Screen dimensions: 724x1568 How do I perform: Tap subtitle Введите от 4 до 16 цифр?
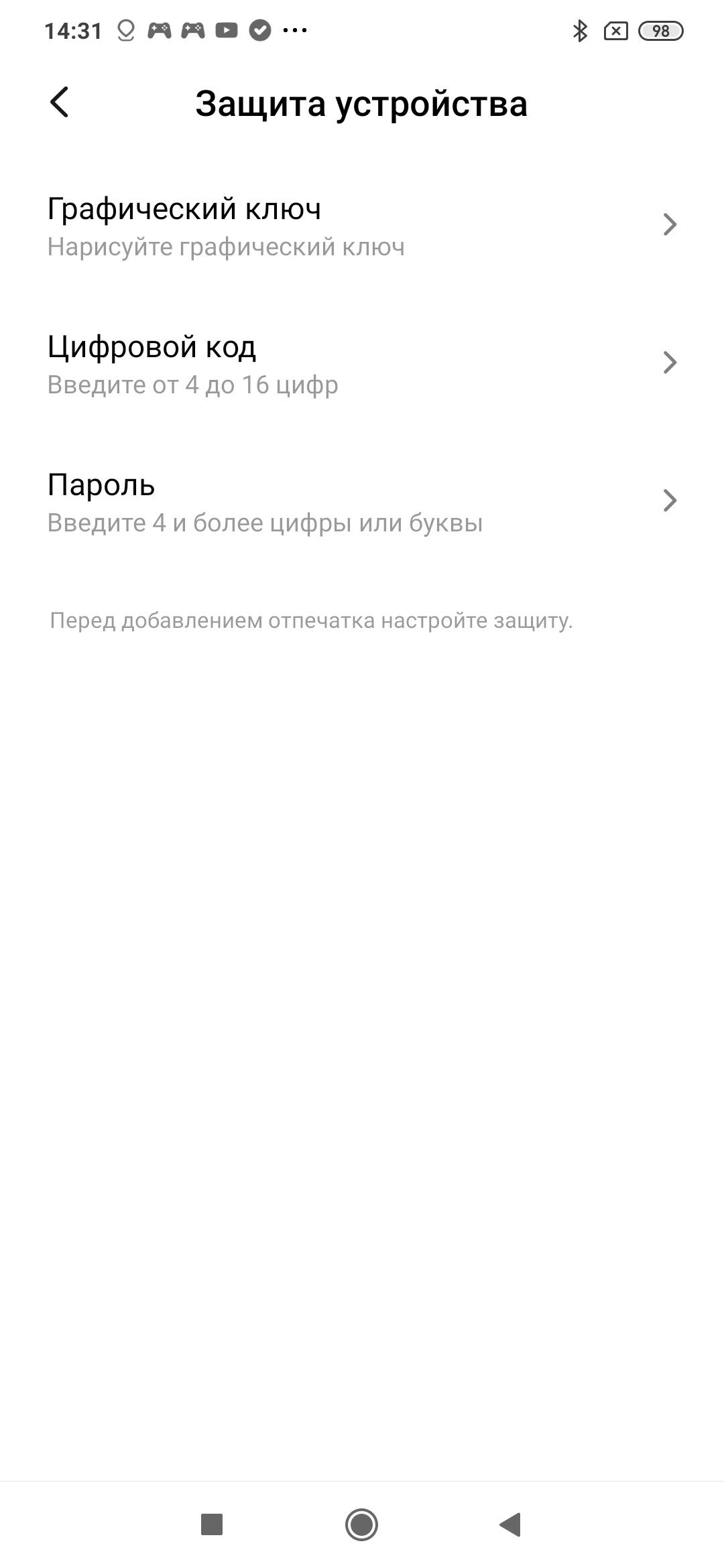click(193, 385)
